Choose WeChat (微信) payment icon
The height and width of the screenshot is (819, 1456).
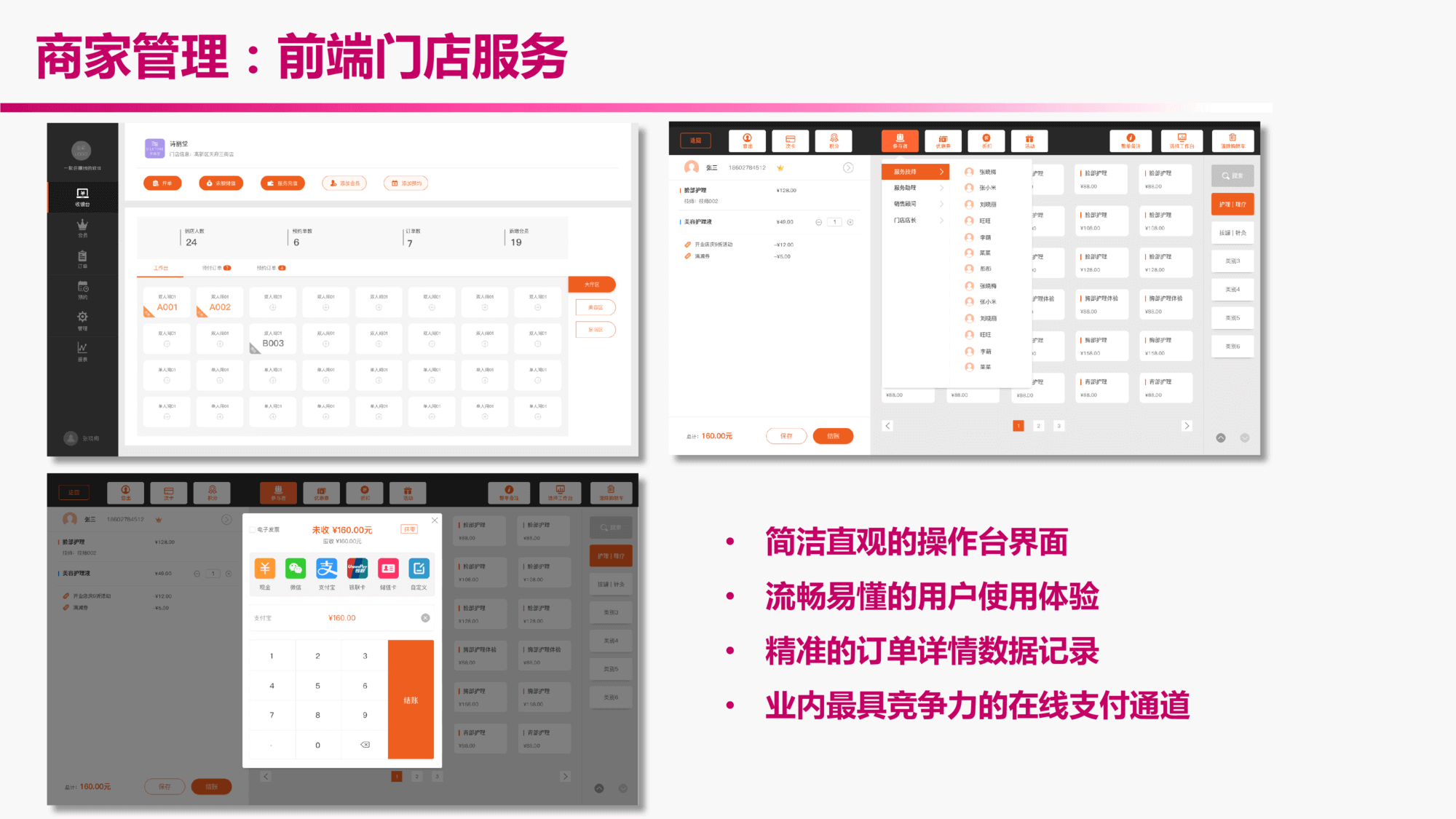[x=296, y=569]
